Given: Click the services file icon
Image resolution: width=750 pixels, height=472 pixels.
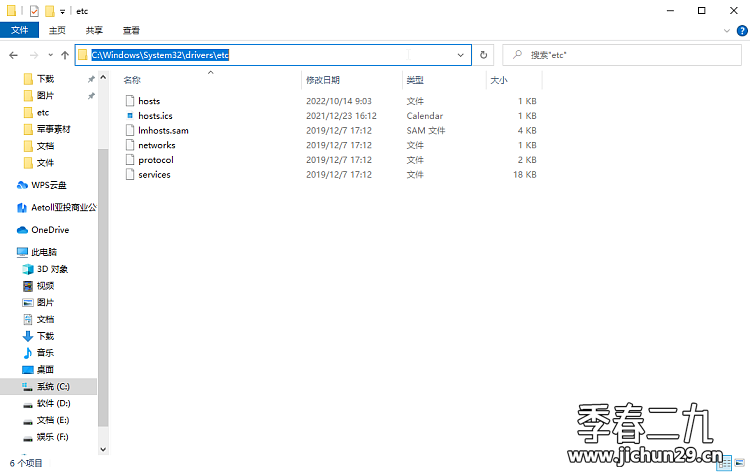Looking at the screenshot, I should pos(130,175).
